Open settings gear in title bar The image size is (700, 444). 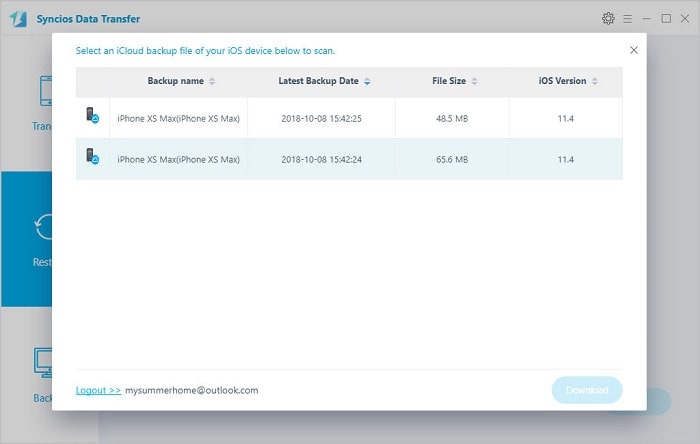(608, 18)
